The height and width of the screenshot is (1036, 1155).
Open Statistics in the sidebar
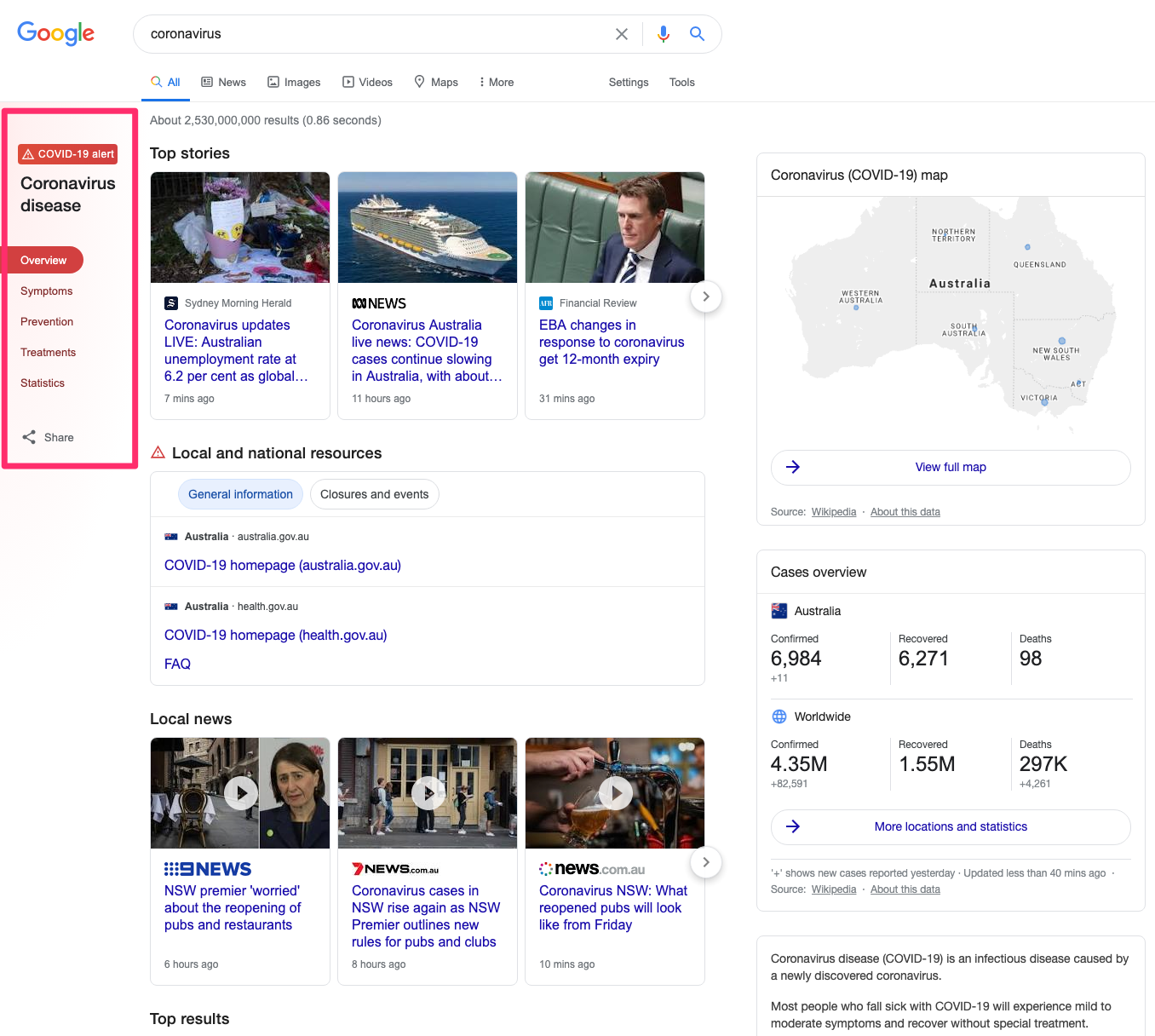click(x=43, y=383)
